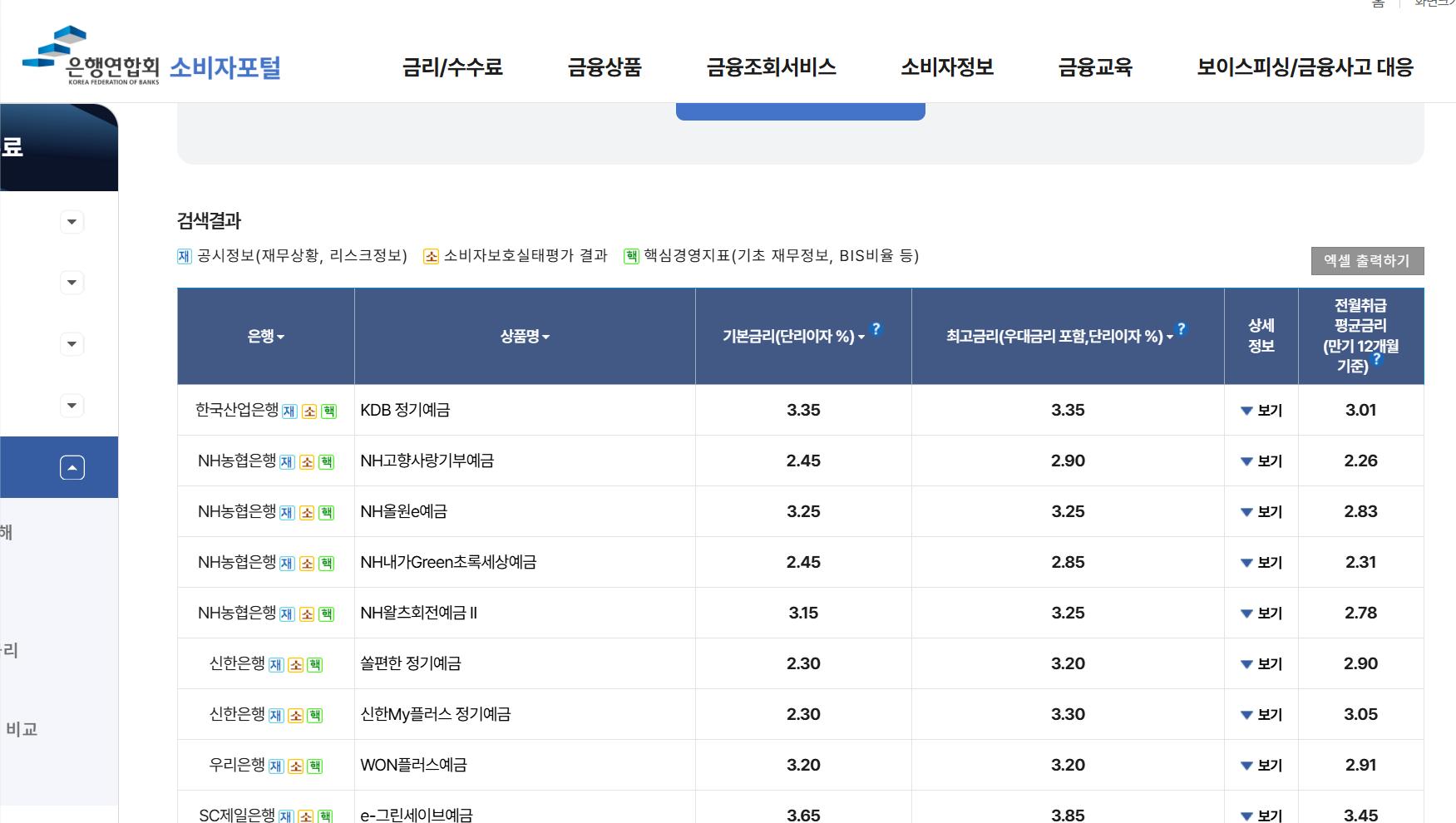Expand 보기 details for KDB 정기예금

tap(1261, 411)
